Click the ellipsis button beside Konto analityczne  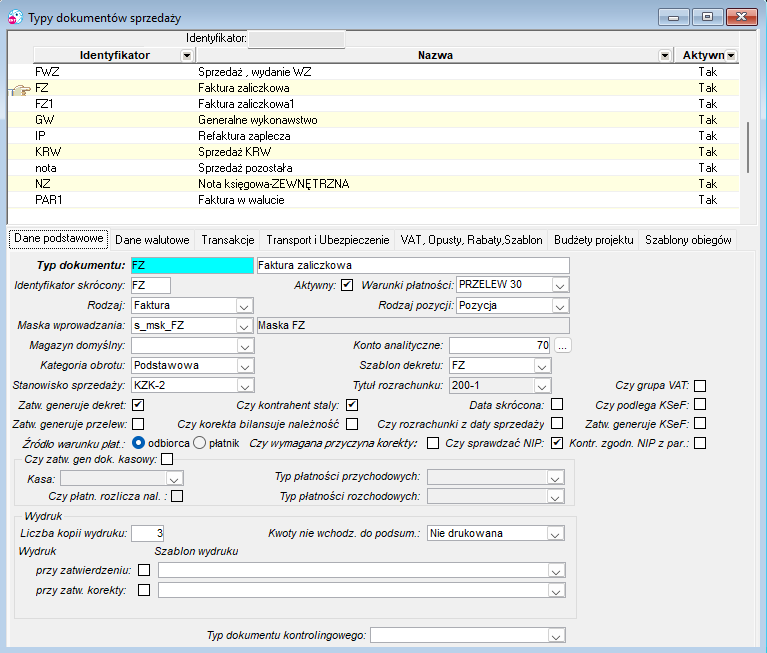coord(563,345)
